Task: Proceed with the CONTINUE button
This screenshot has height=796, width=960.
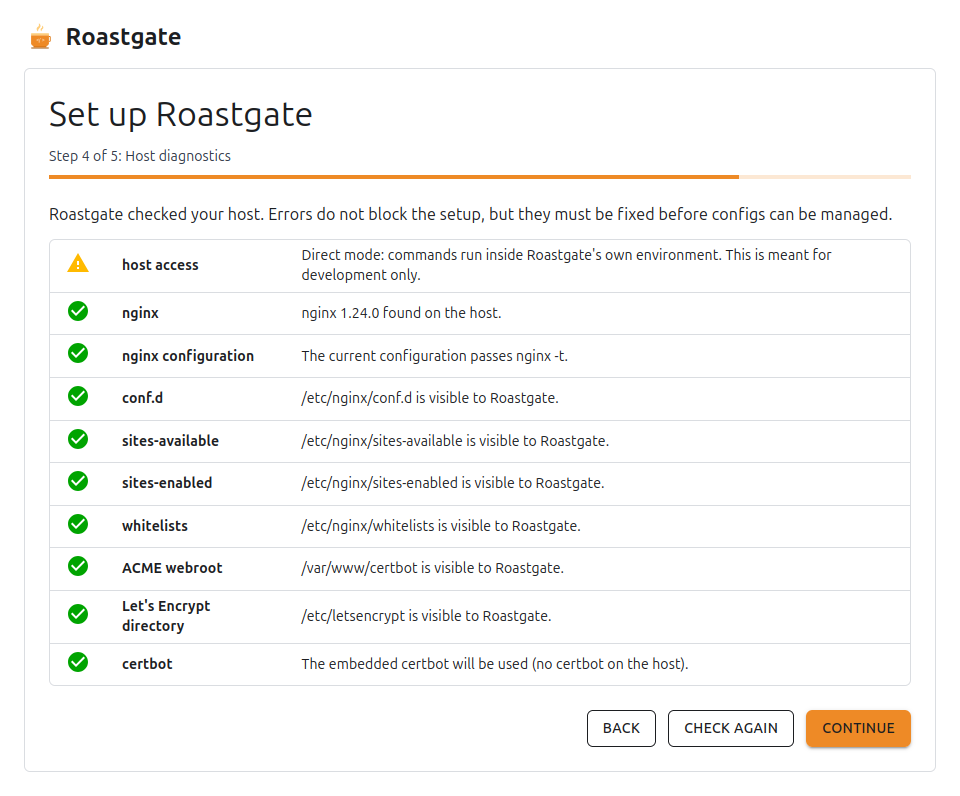Action: [858, 728]
